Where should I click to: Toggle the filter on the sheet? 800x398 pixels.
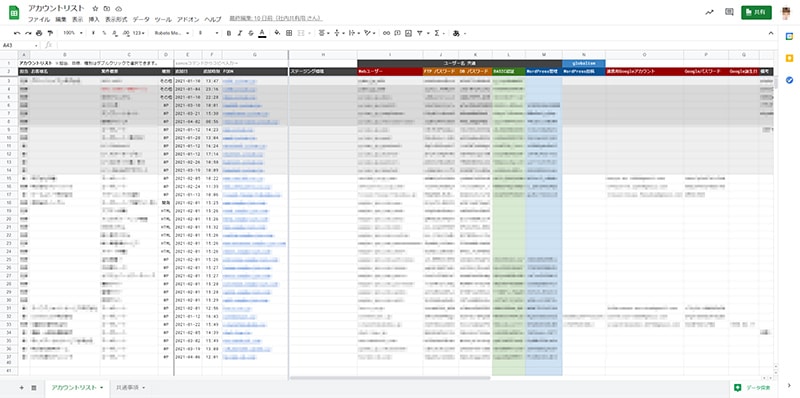click(421, 33)
